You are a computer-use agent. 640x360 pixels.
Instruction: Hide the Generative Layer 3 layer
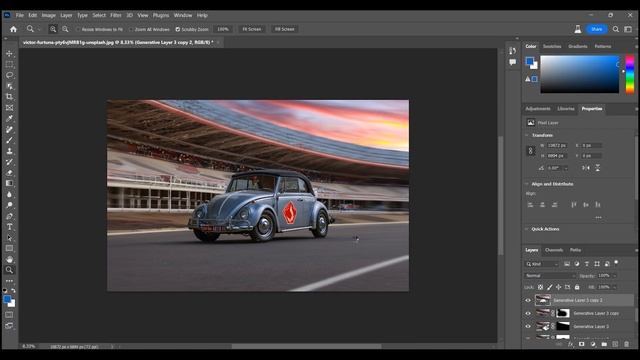(528, 327)
